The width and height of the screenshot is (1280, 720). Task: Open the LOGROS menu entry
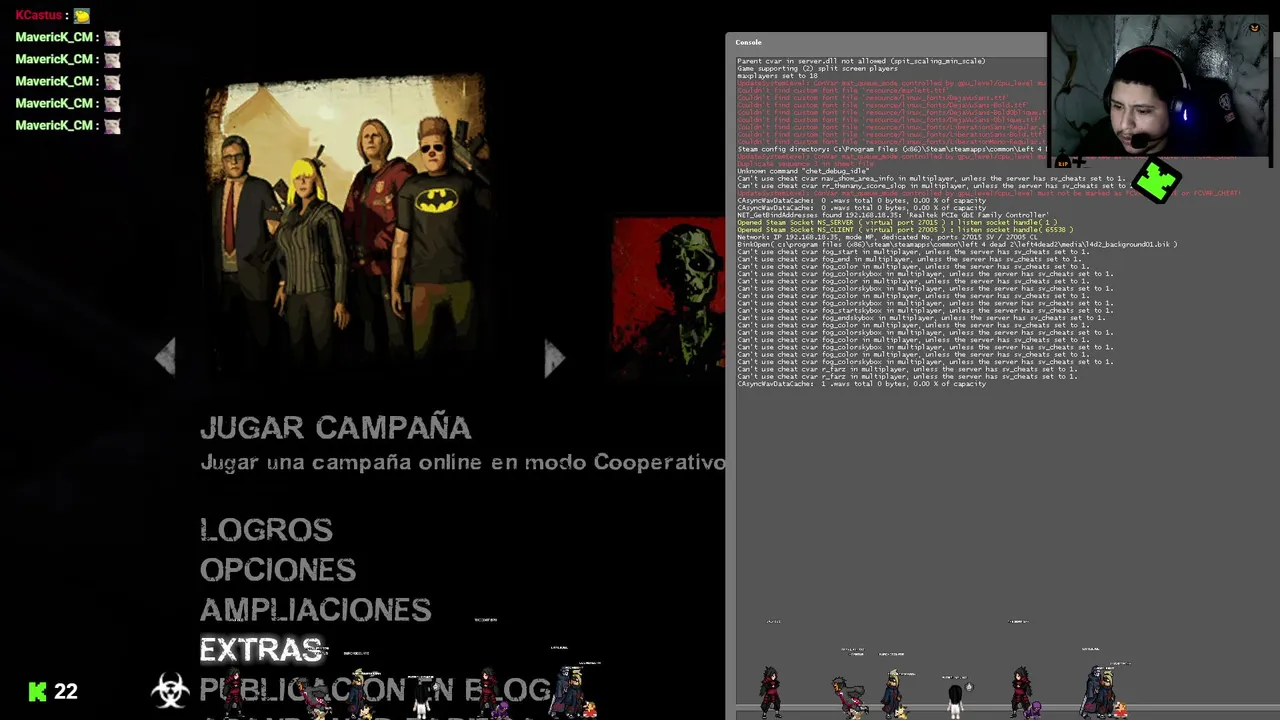pyautogui.click(x=266, y=529)
